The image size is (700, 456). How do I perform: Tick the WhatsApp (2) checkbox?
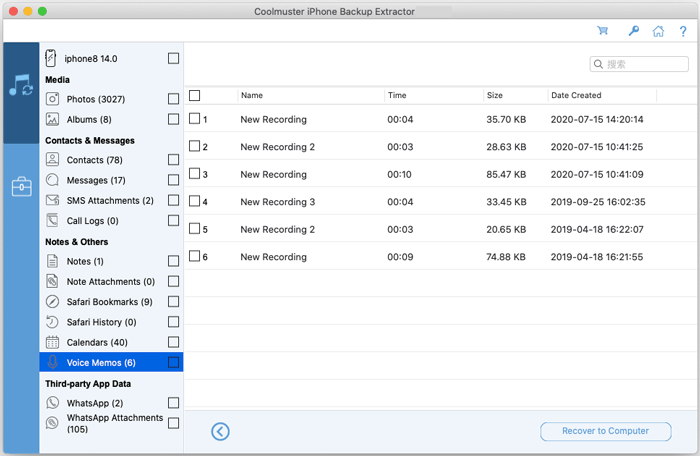tap(173, 403)
